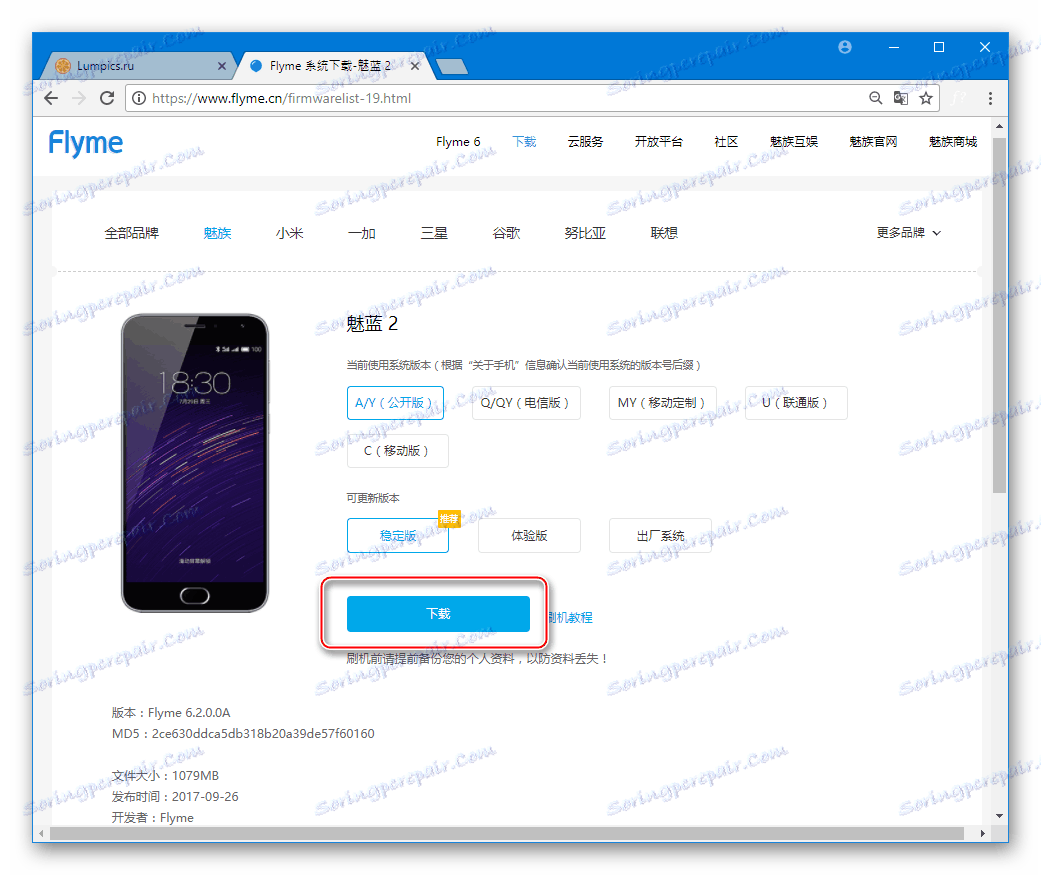
Task: Go back using the browser back arrow
Action: coord(51,98)
